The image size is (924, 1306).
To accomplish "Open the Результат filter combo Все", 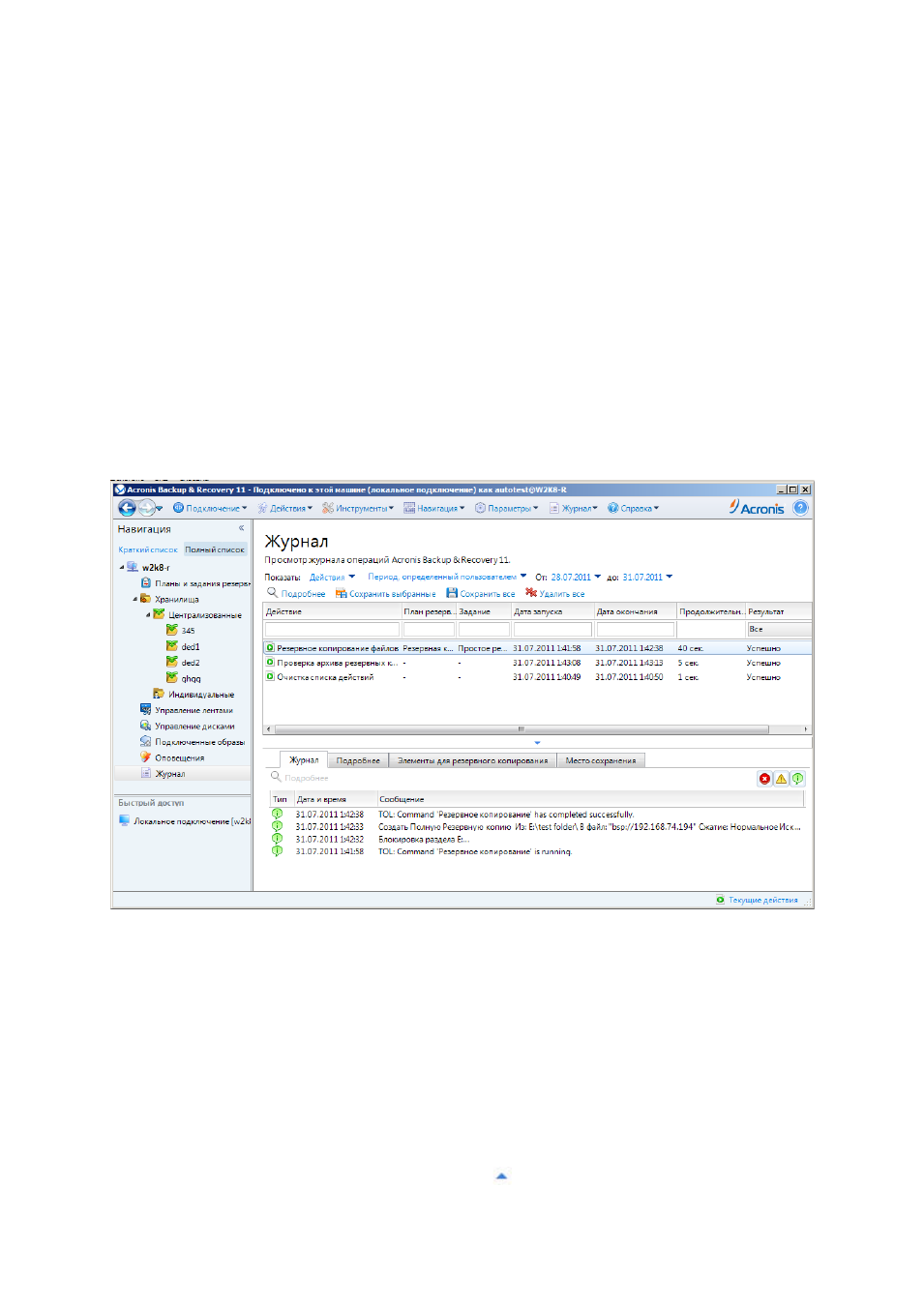I will tap(779, 629).
